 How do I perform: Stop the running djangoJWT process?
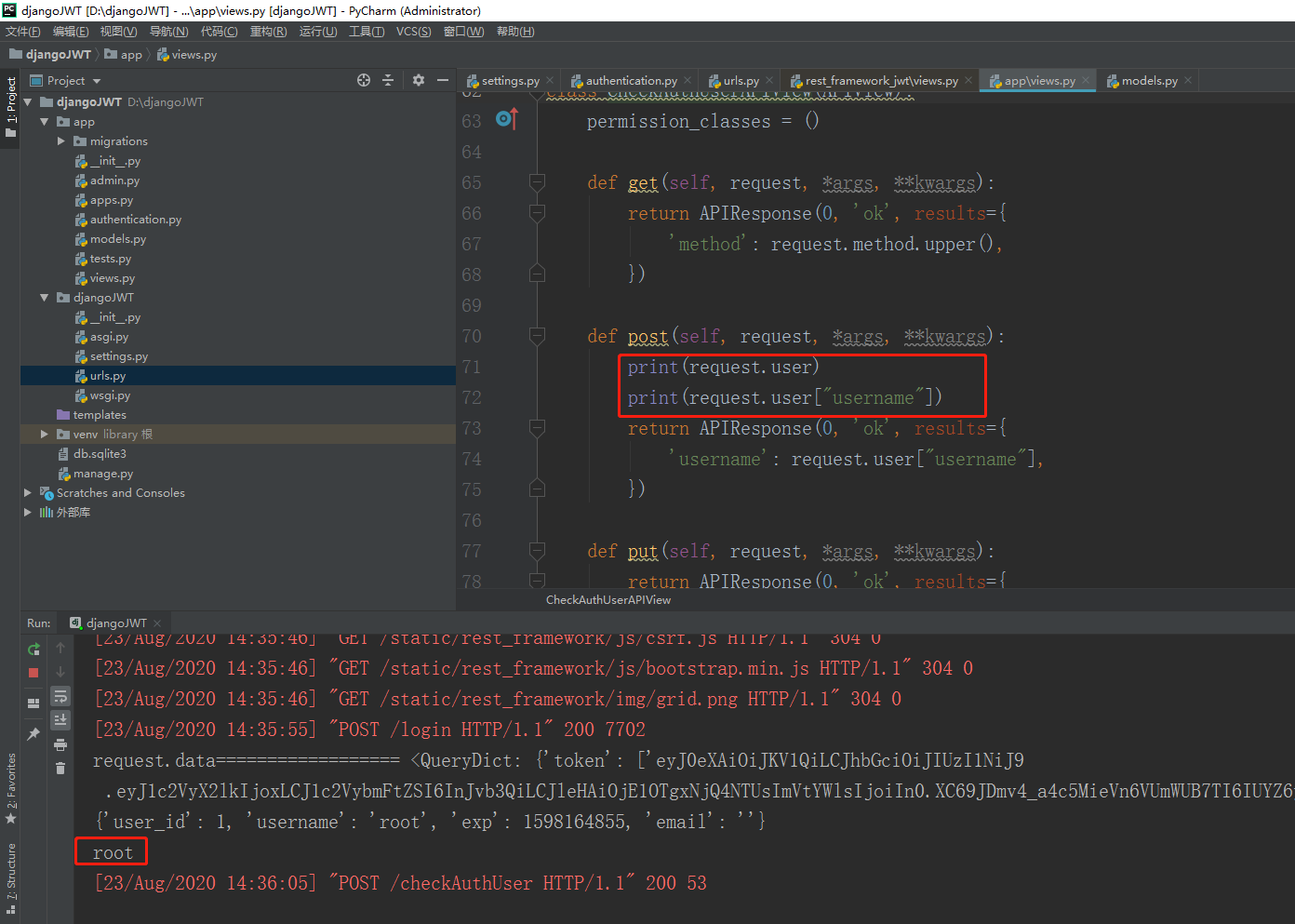tap(33, 672)
